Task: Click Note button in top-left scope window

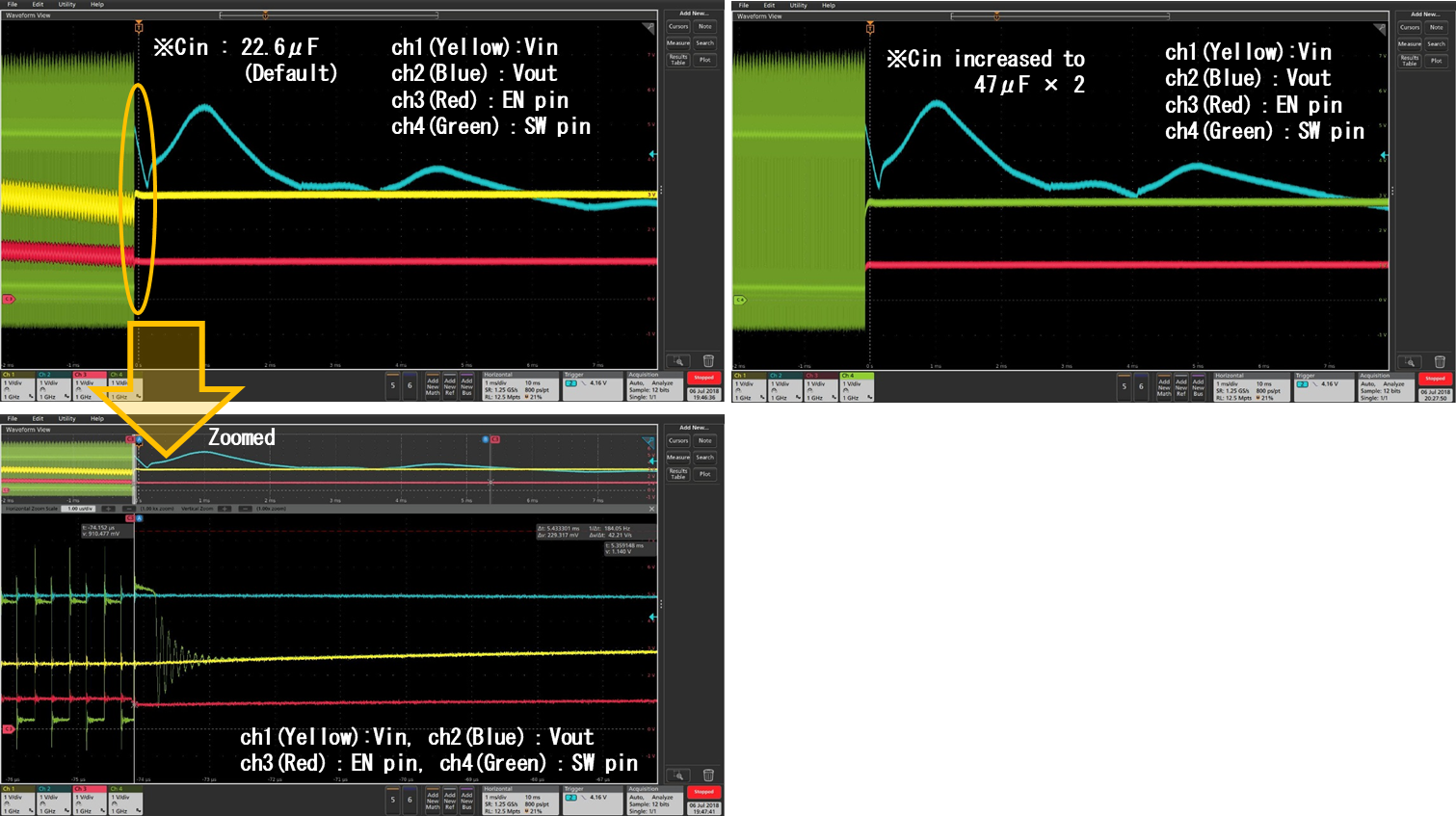Action: click(705, 26)
